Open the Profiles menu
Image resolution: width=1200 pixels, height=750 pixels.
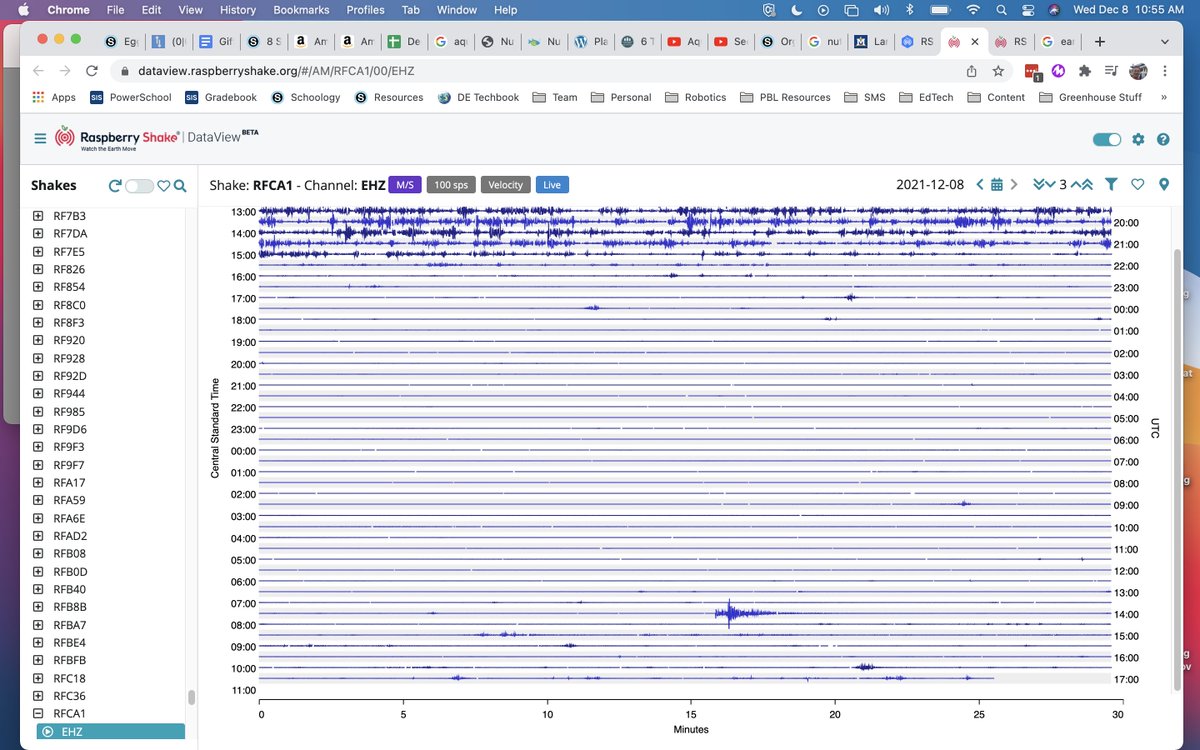[x=365, y=10]
